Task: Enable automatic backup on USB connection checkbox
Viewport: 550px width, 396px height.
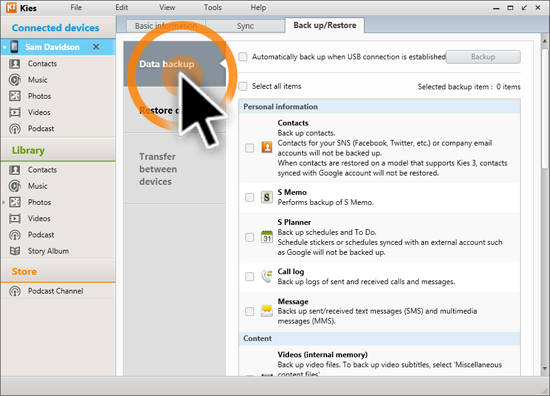Action: pyautogui.click(x=243, y=57)
